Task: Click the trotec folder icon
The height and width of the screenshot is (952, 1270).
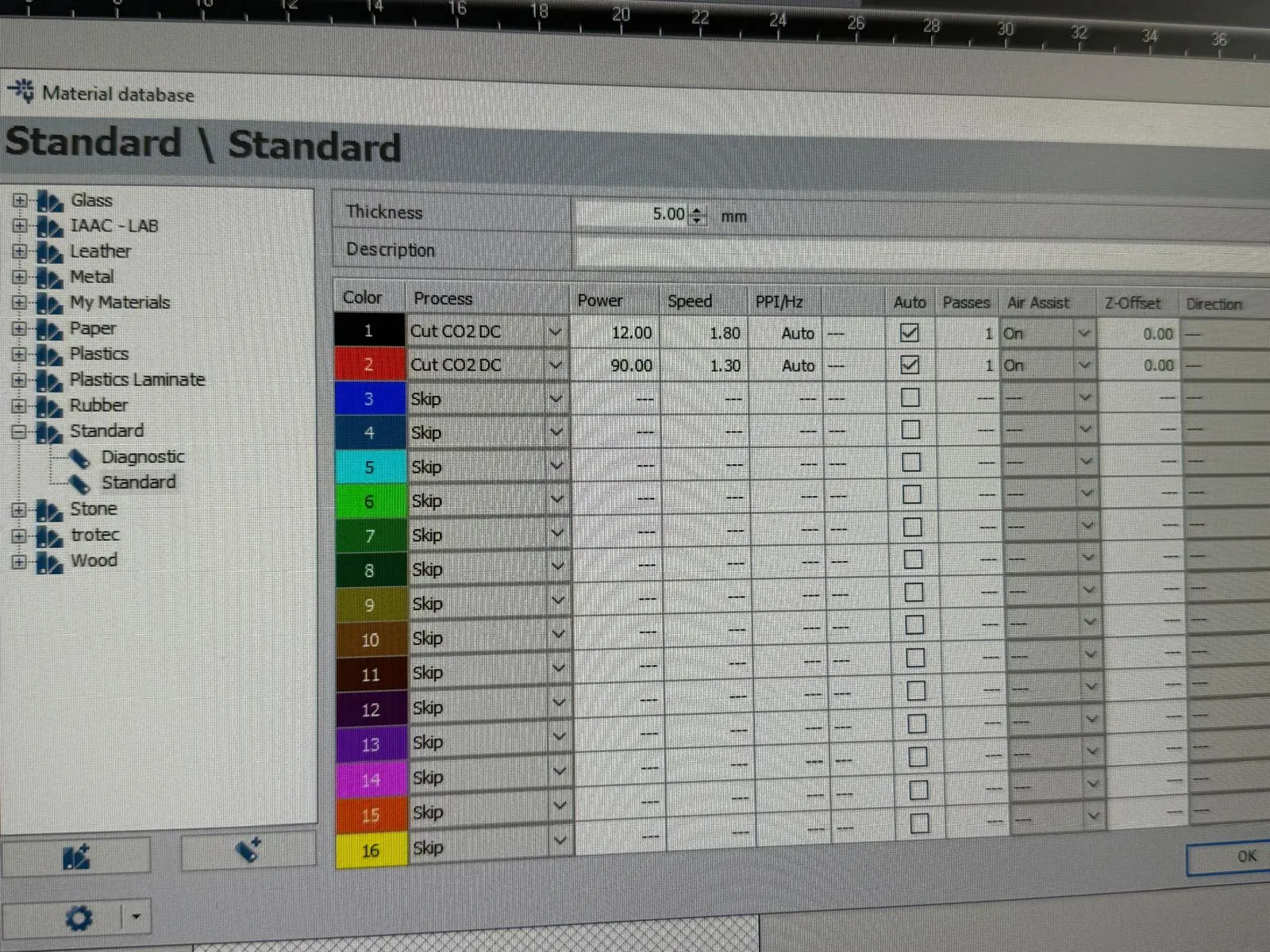Action: [x=49, y=536]
